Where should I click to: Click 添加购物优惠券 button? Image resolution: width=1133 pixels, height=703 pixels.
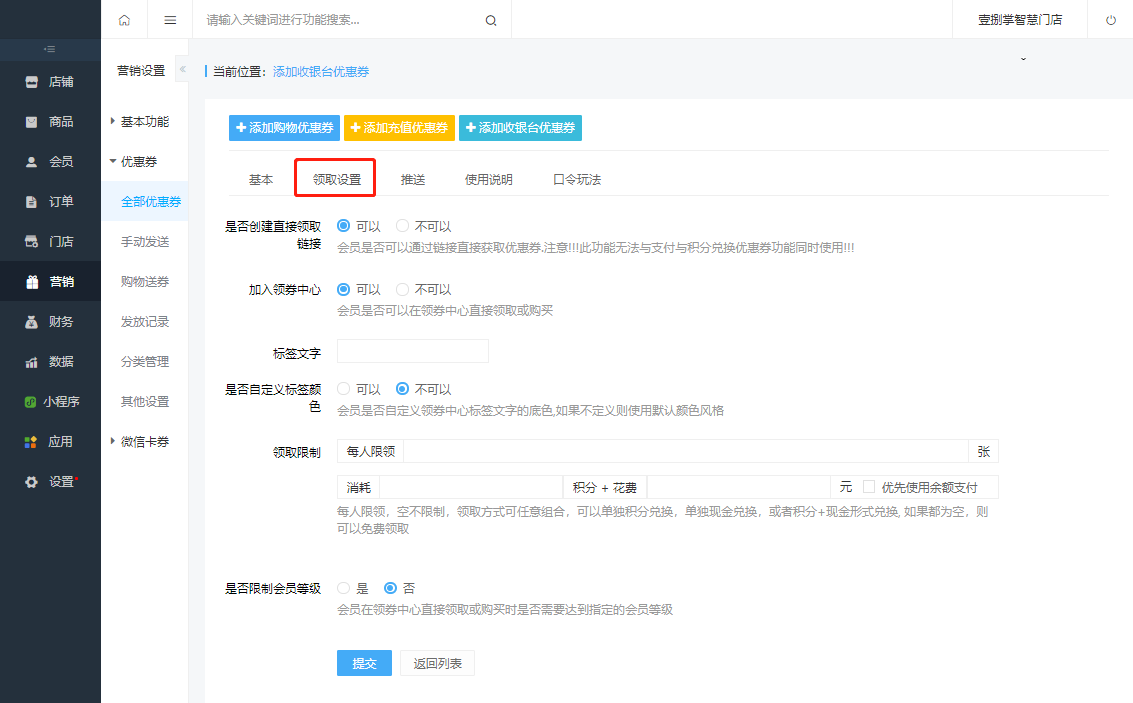tap(284, 128)
